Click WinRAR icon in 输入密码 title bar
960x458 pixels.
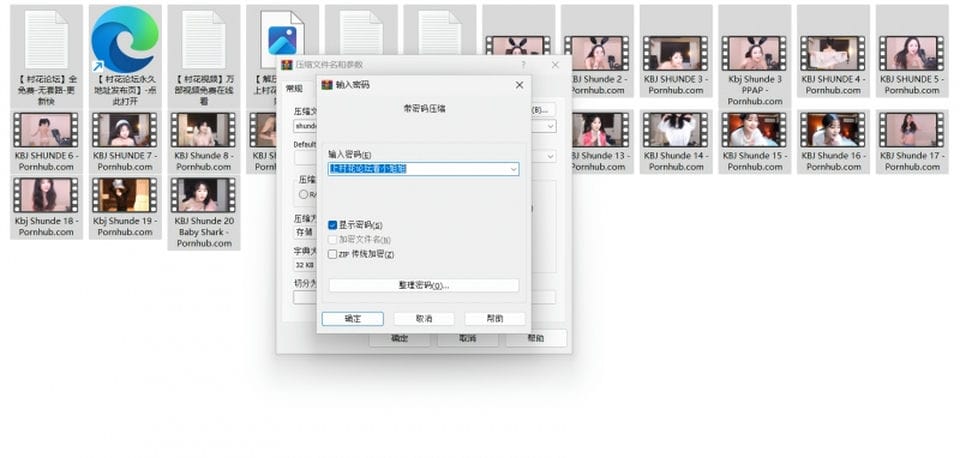point(327,85)
